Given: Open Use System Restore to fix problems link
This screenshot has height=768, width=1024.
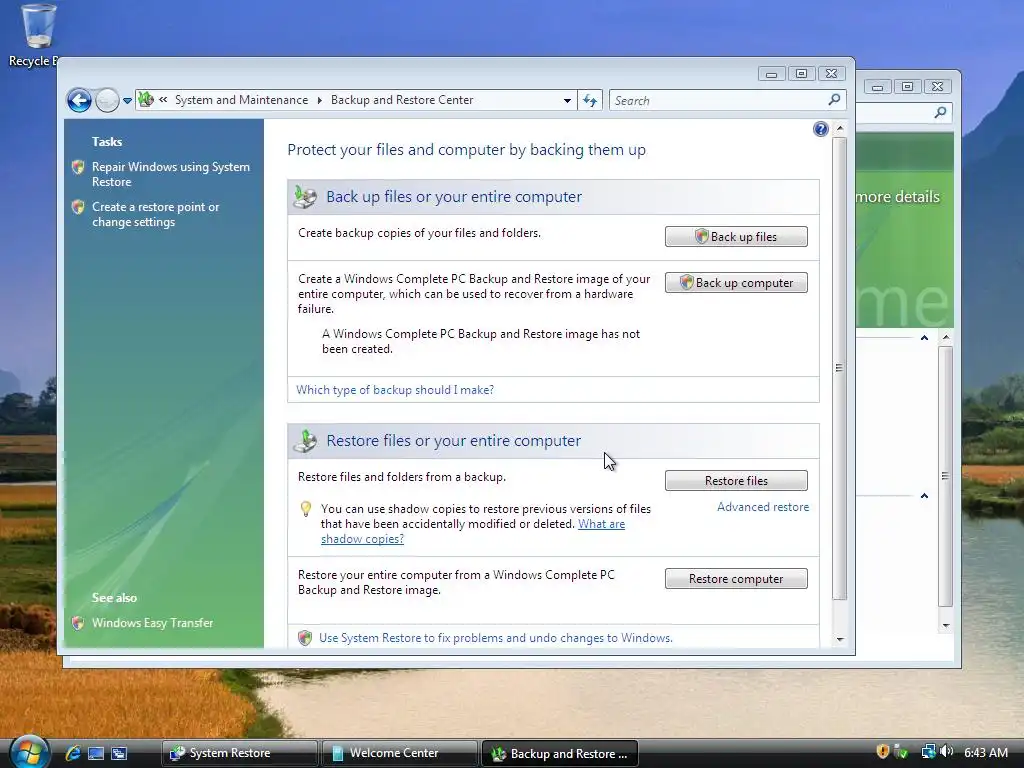Looking at the screenshot, I should (x=496, y=638).
